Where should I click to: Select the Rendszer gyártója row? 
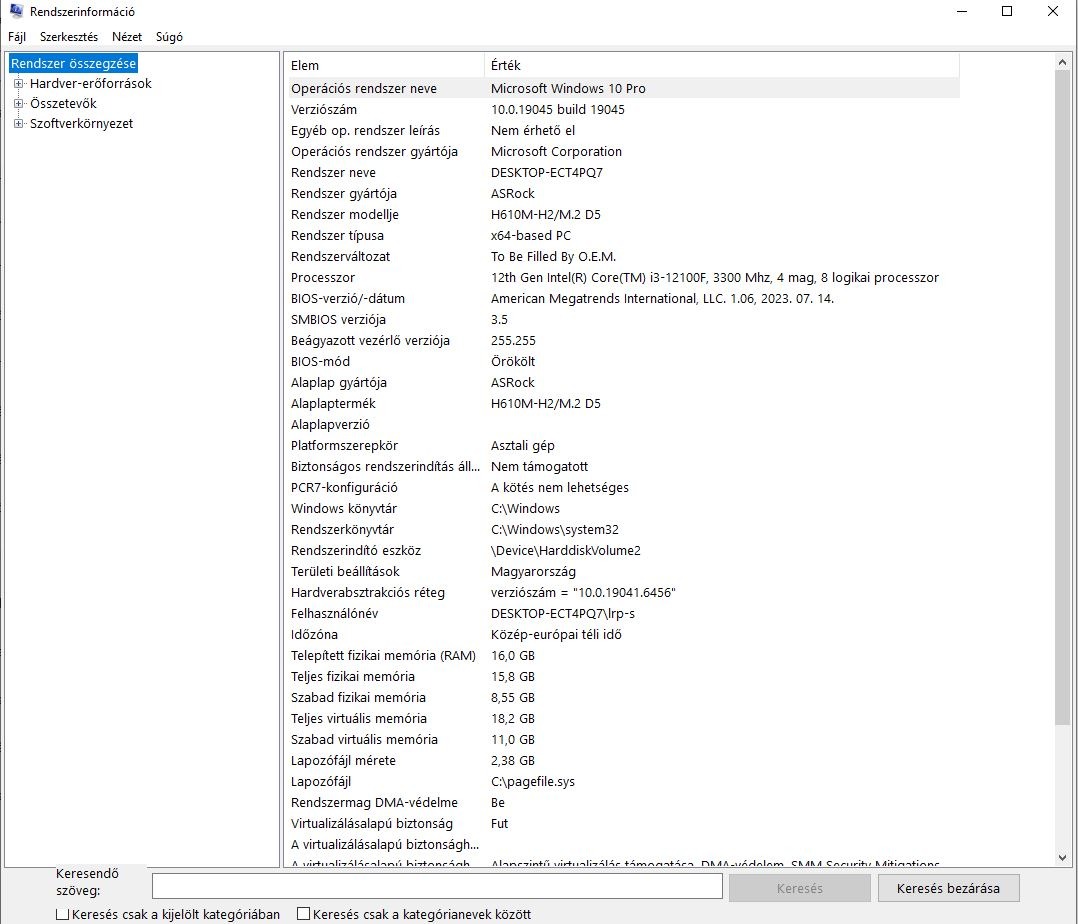[622, 194]
